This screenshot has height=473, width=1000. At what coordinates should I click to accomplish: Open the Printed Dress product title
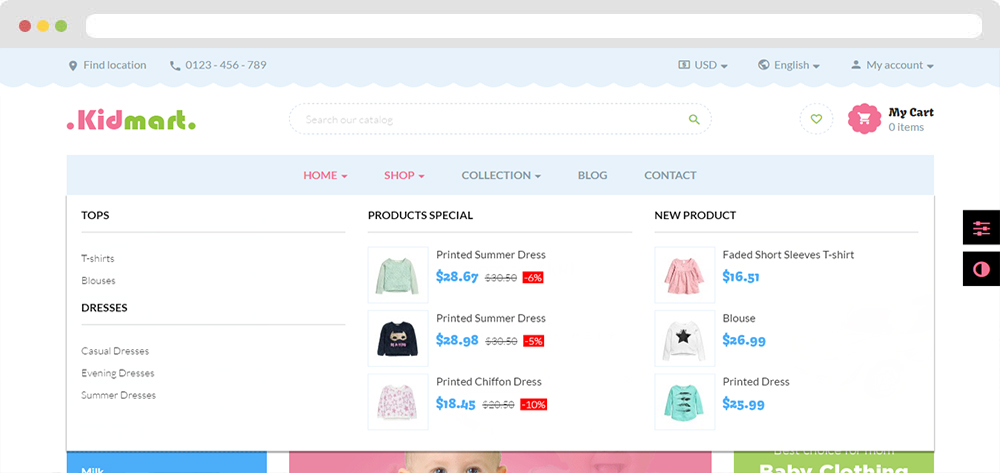(756, 382)
